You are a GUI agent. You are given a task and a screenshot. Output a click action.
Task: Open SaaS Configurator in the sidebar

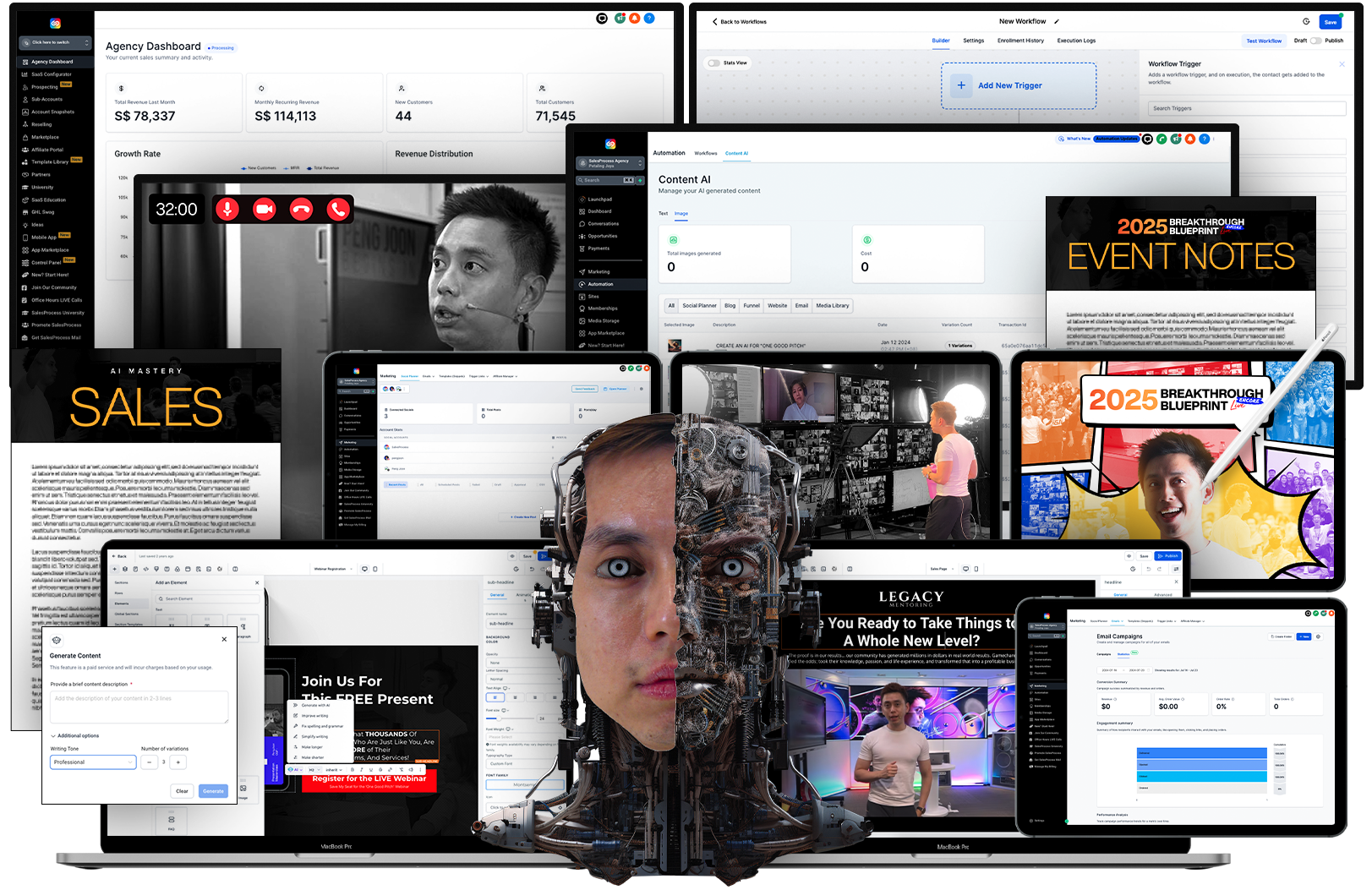coord(52,74)
